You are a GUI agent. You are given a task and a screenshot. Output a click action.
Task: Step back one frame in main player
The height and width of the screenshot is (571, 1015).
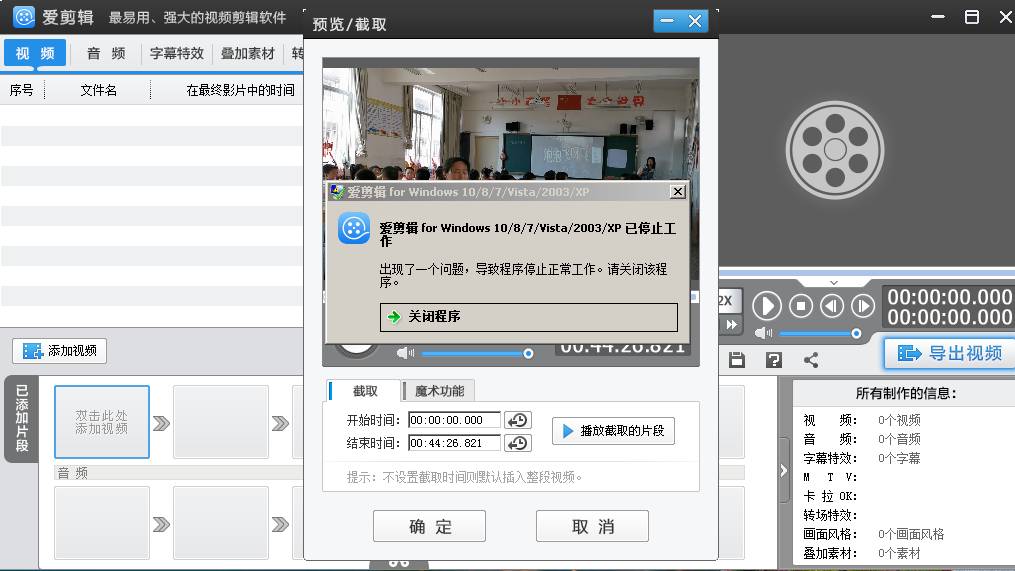[832, 306]
